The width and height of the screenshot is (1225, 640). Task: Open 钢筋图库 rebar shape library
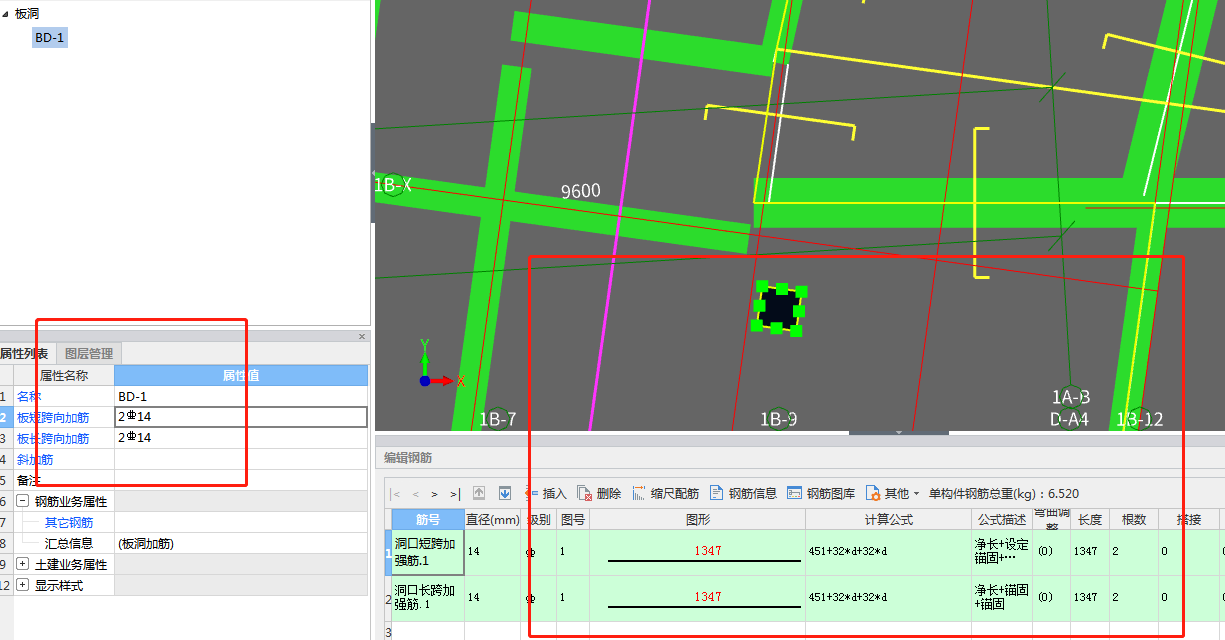pyautogui.click(x=821, y=493)
